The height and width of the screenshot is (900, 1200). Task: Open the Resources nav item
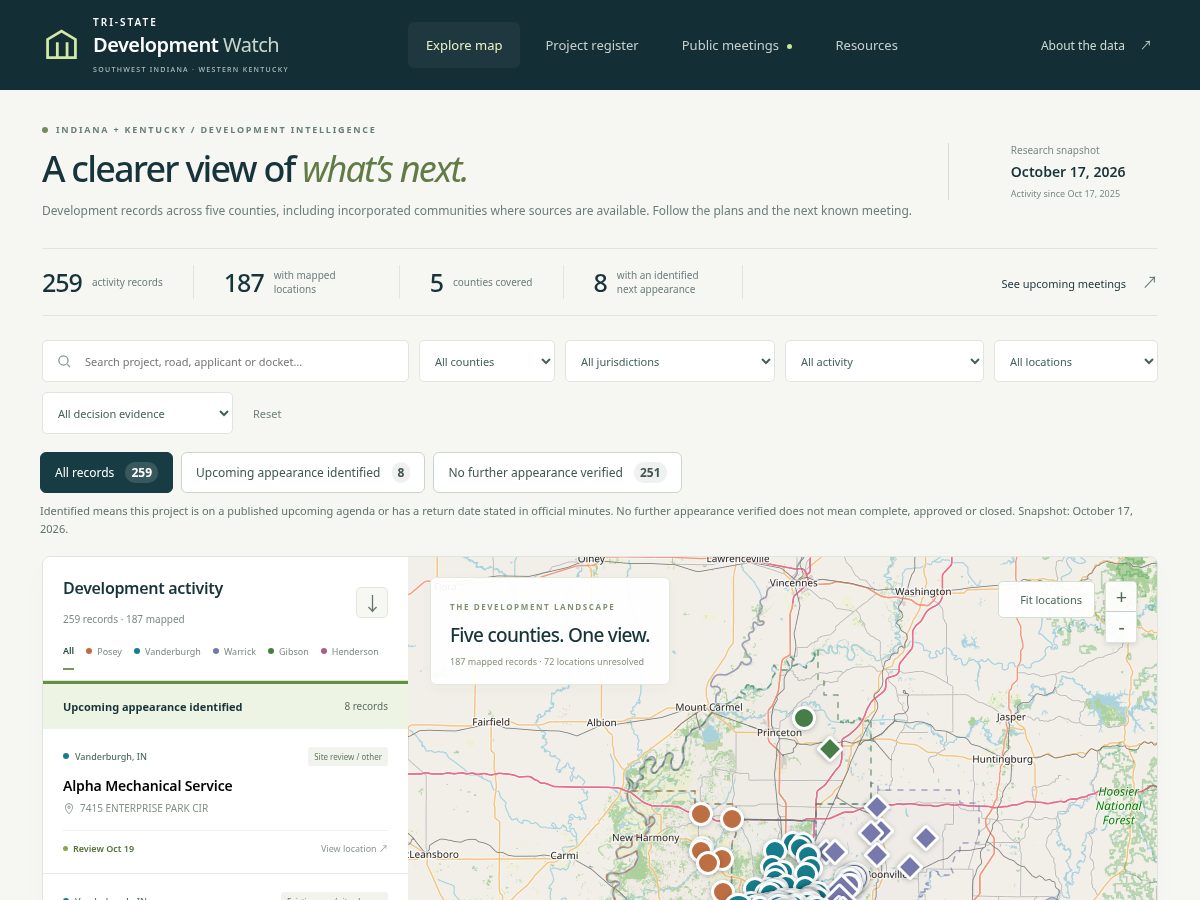pos(866,45)
